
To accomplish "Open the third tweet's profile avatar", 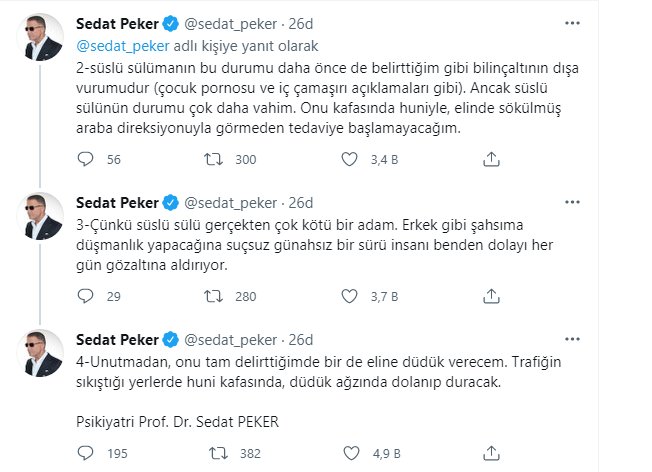I will [x=40, y=353].
